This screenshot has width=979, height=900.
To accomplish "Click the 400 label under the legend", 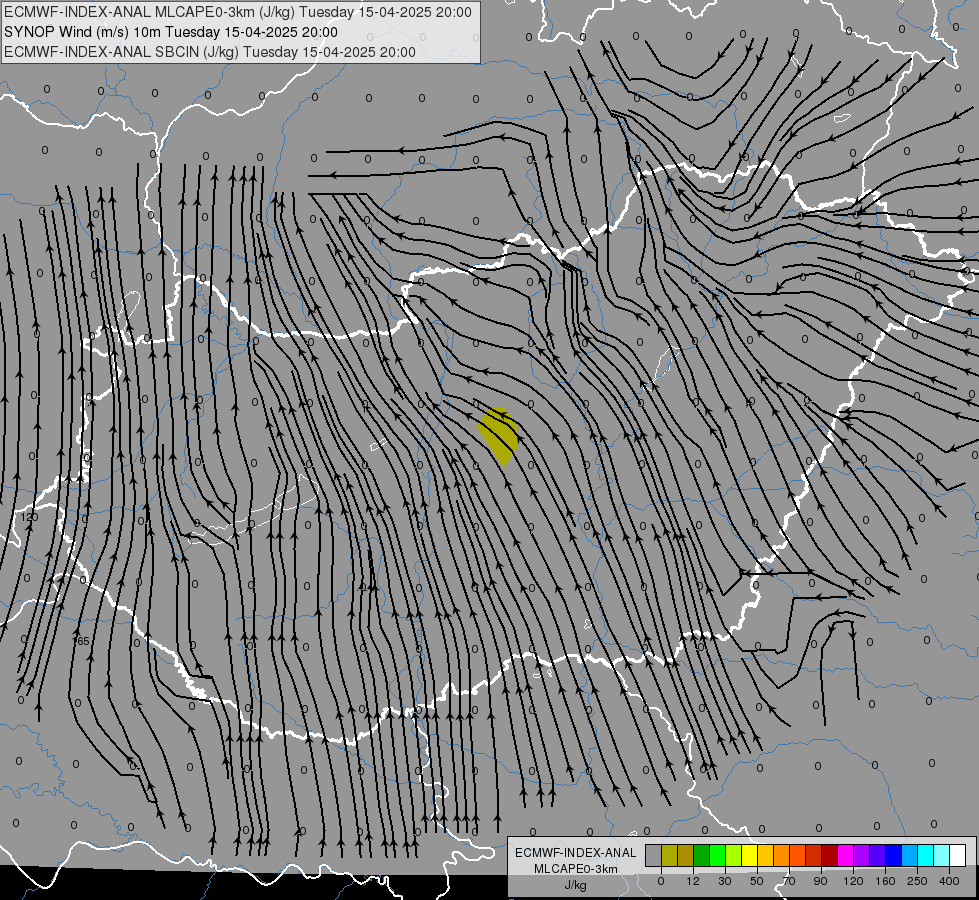I will (x=949, y=881).
